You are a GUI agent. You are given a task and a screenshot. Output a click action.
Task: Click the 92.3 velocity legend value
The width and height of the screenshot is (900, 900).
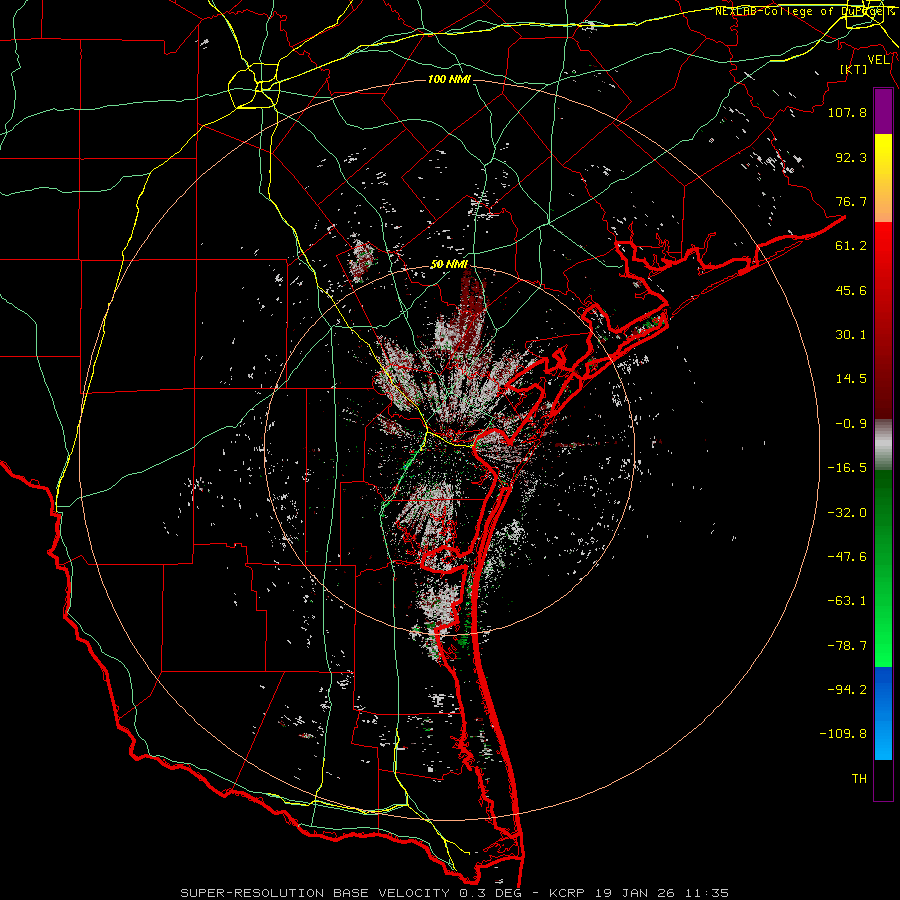(x=851, y=157)
